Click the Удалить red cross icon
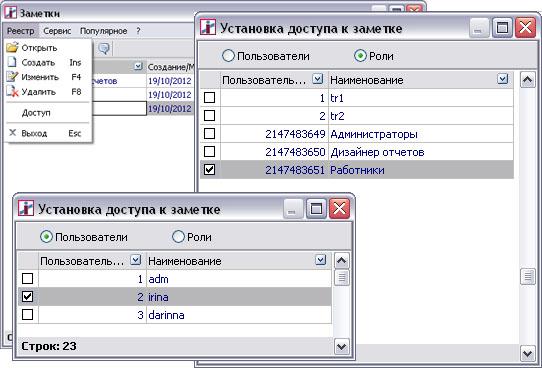Viewport: 542px width, 368px height. click(12, 92)
